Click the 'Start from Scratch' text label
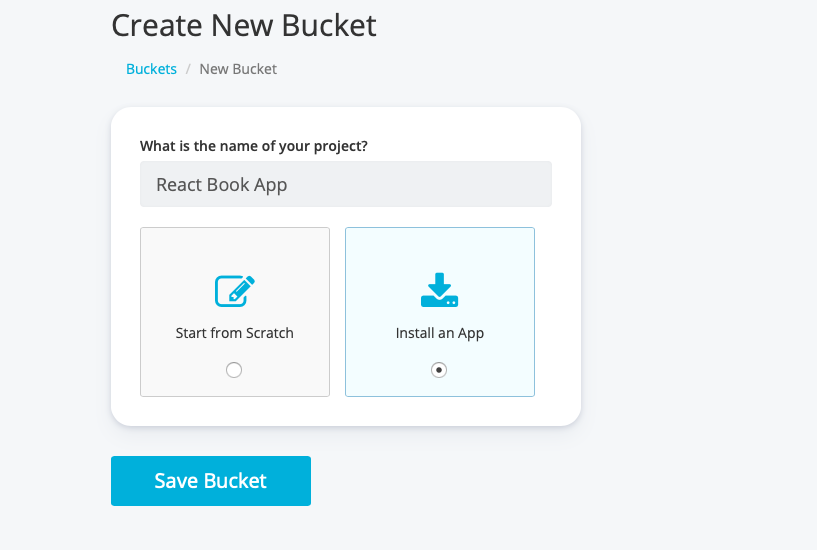The width and height of the screenshot is (817, 550). (x=235, y=333)
